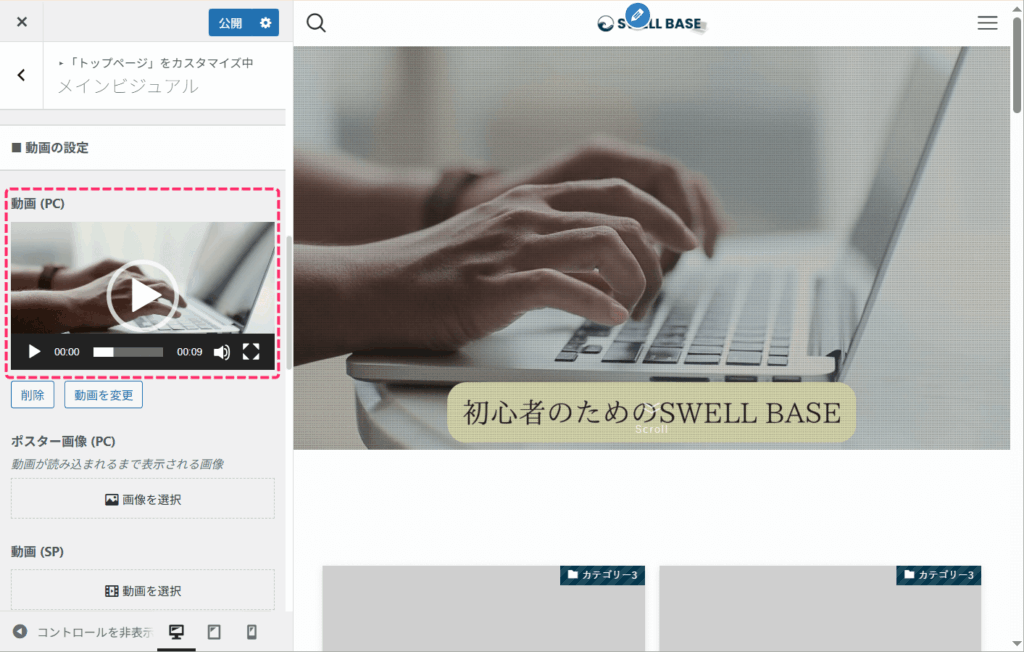
Task: Click the hero title 初心者のためのSWELL BASE
Action: [651, 413]
